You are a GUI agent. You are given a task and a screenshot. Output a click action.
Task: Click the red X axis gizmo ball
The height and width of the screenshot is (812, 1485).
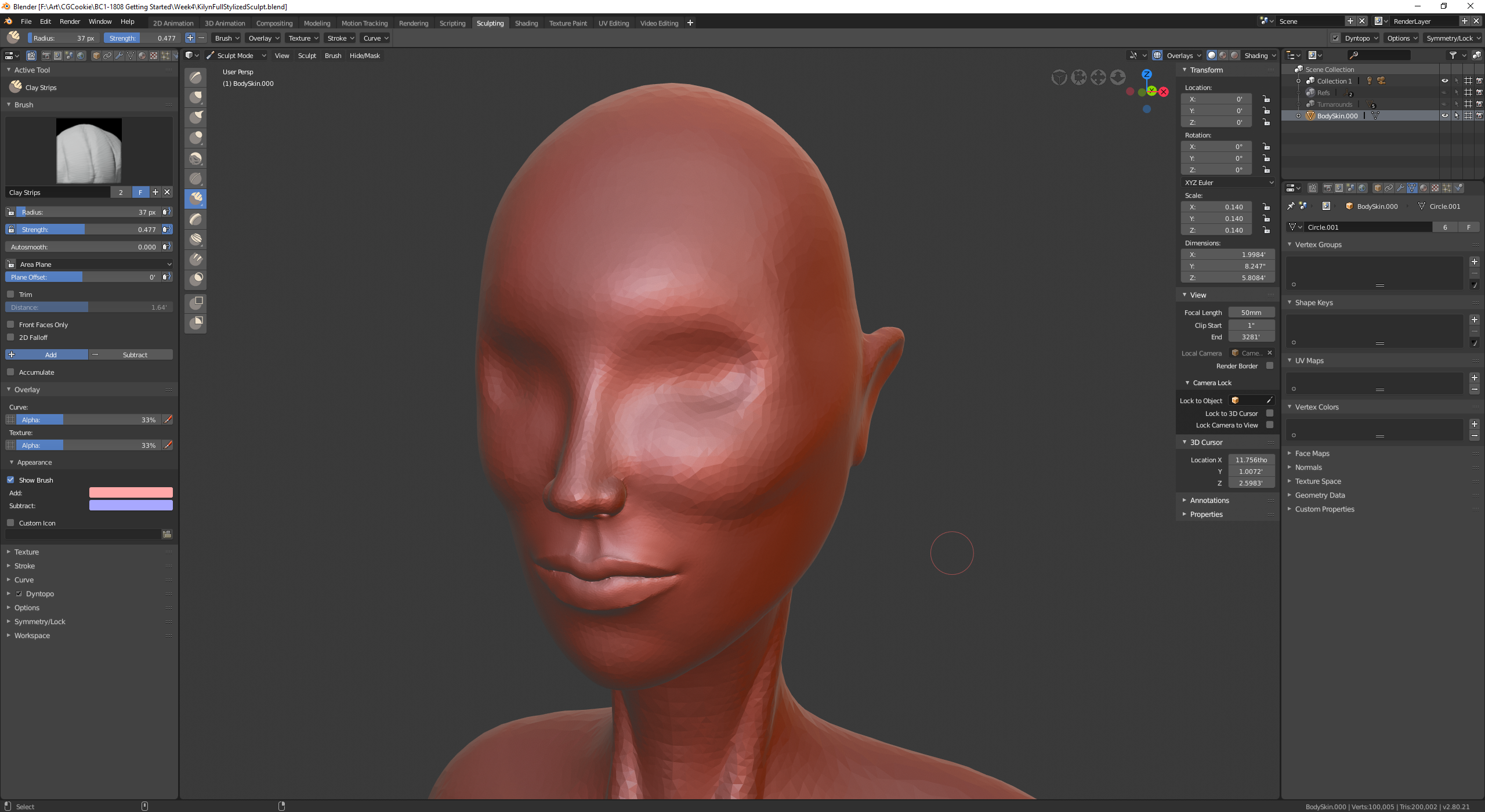pyautogui.click(x=1163, y=92)
